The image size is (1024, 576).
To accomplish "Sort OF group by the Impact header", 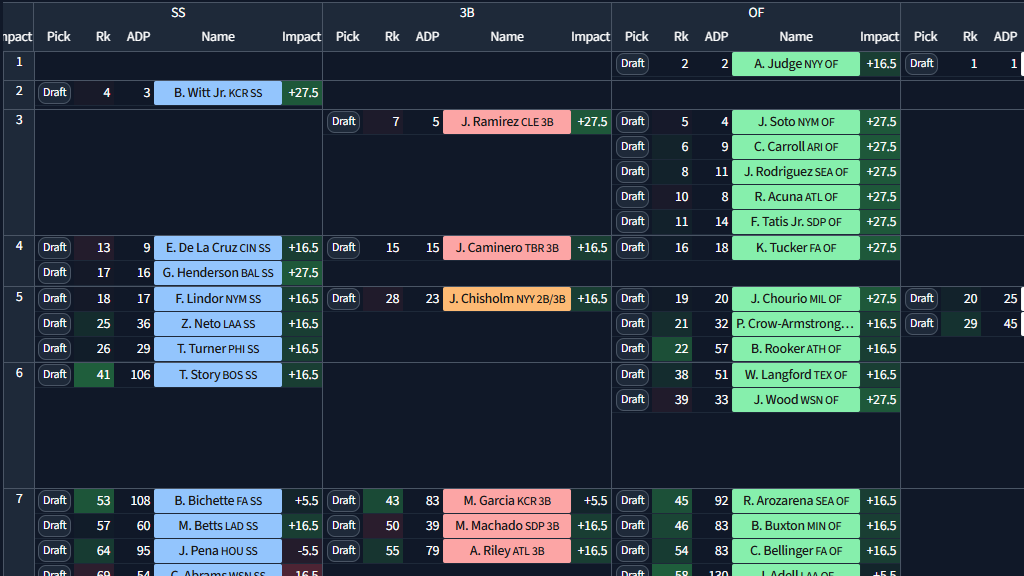I will pyautogui.click(x=880, y=37).
